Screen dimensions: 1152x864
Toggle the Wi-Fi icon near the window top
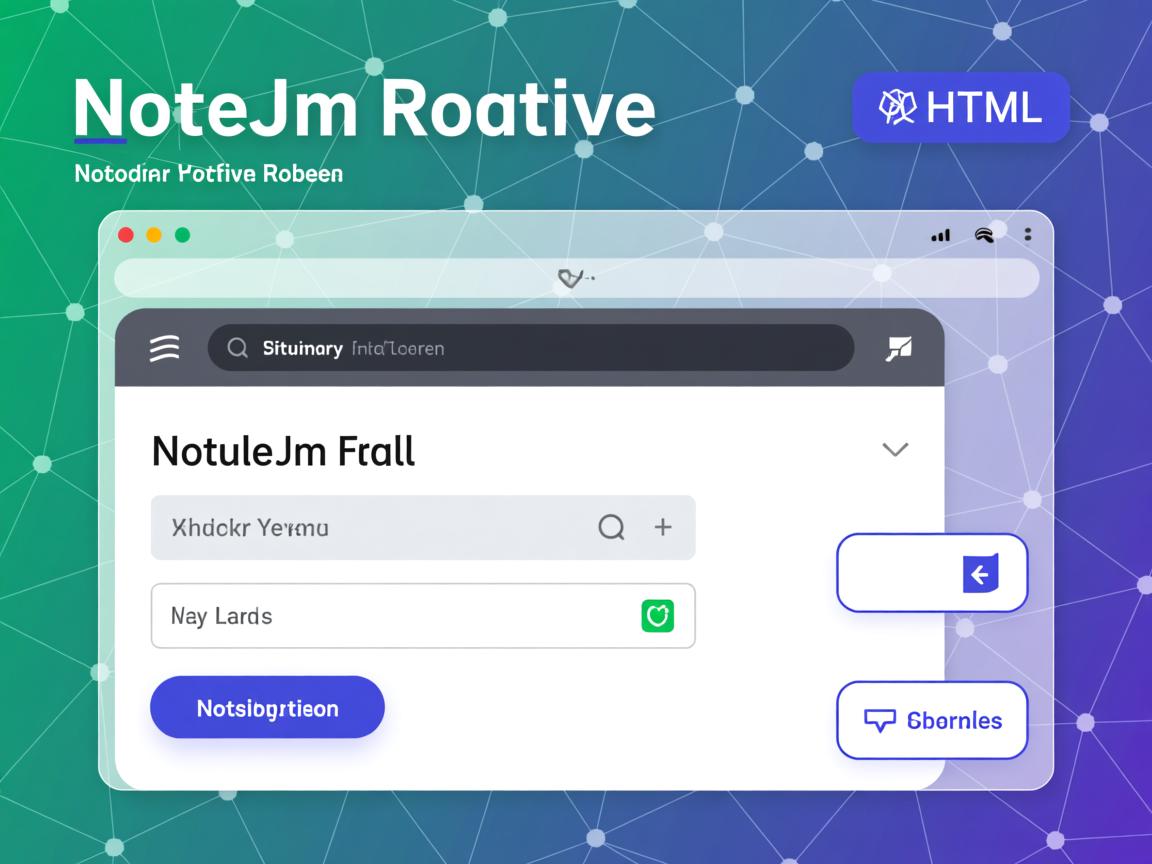pyautogui.click(x=985, y=233)
